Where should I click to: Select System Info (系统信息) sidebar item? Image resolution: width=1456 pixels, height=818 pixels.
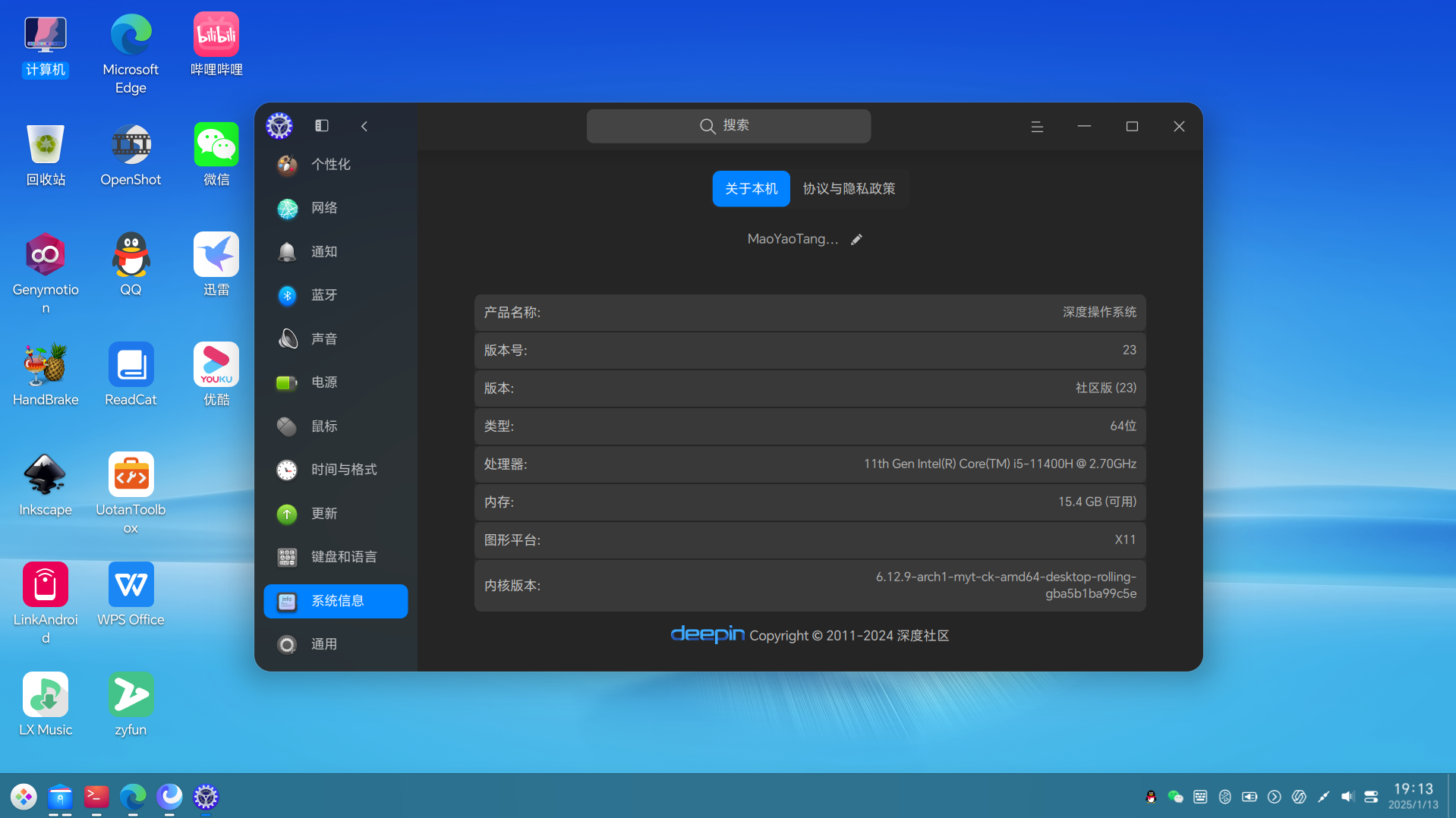(336, 601)
